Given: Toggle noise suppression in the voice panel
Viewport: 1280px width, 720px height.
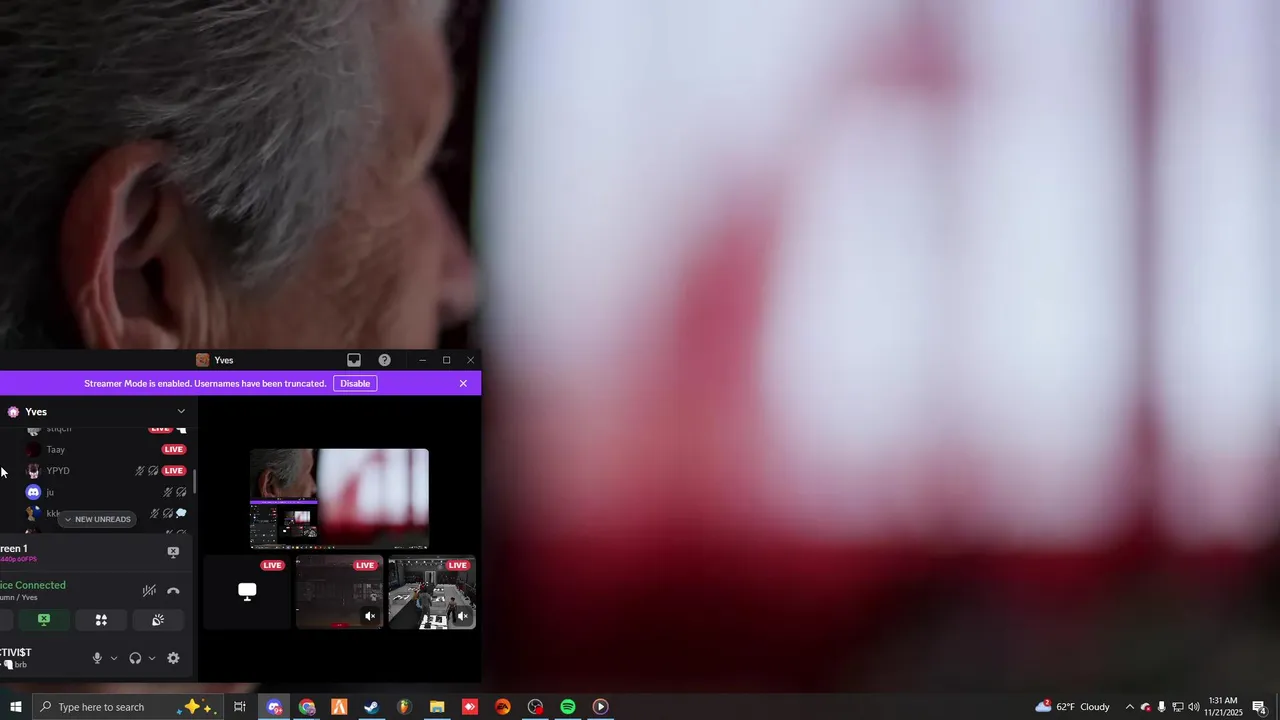Looking at the screenshot, I should (x=149, y=591).
